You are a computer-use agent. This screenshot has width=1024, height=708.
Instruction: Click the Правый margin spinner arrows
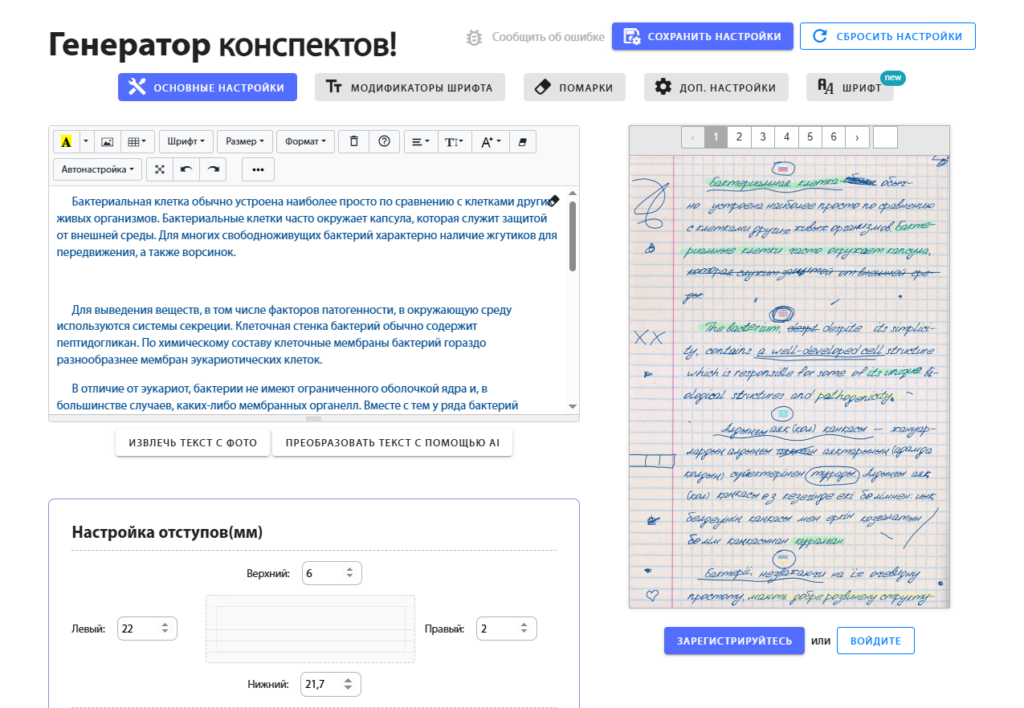pyautogui.click(x=524, y=628)
